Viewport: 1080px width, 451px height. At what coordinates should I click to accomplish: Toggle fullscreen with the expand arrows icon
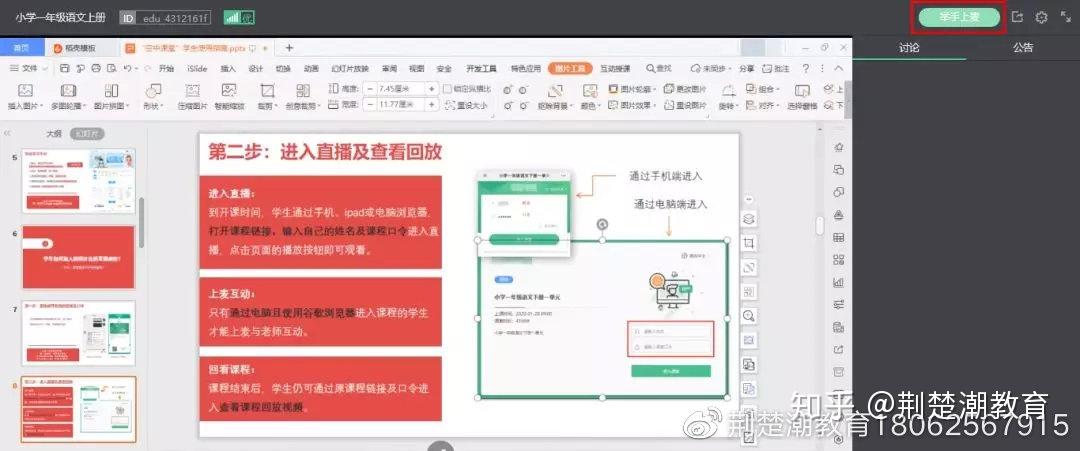(1065, 17)
